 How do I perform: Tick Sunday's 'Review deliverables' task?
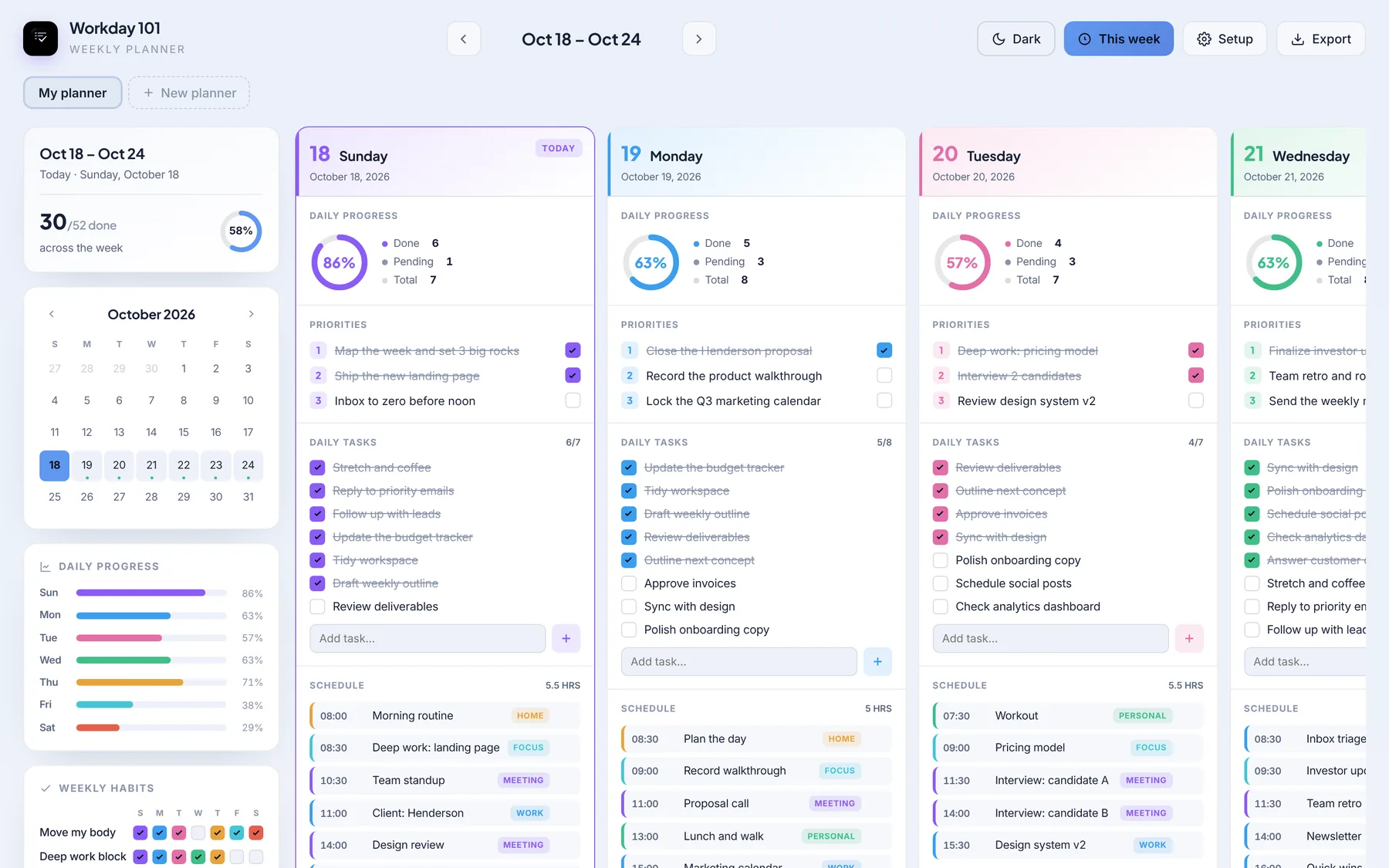point(317,606)
